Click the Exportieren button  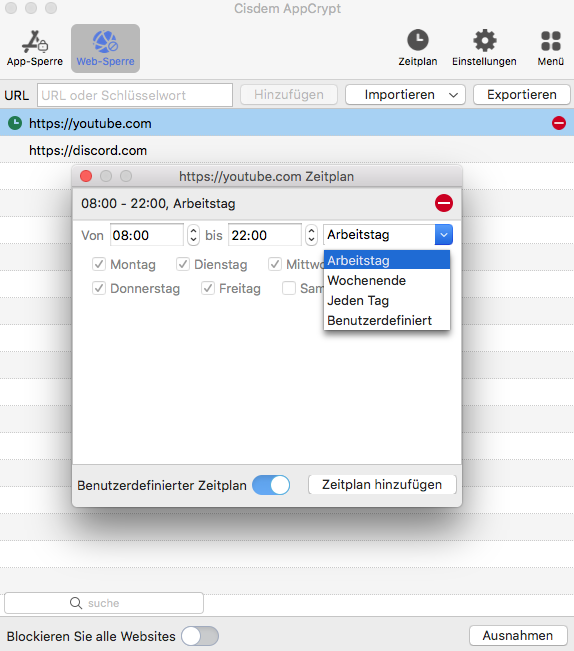(522, 95)
